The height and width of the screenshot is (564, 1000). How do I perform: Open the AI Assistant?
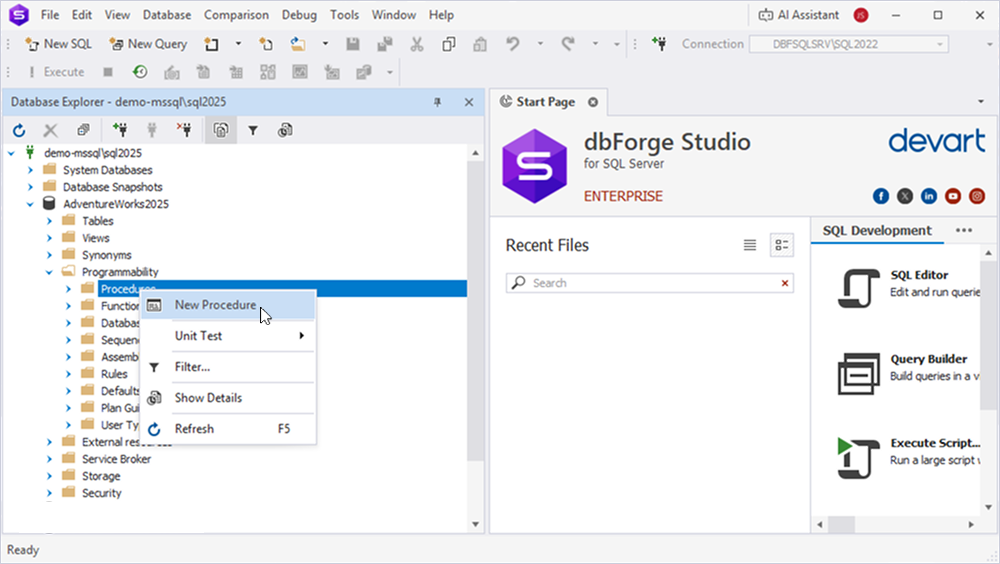[x=799, y=15]
